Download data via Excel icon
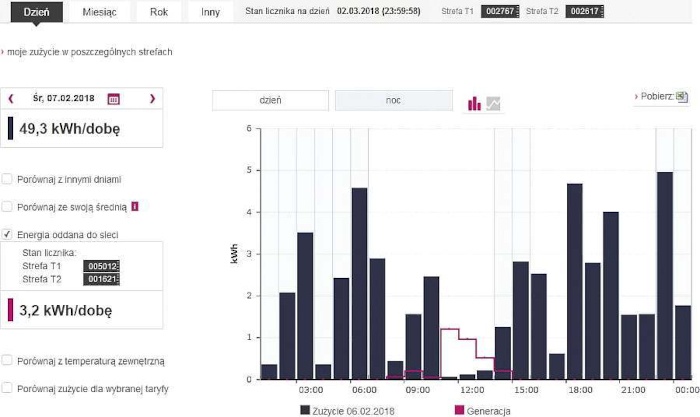Viewport: 700px width, 417px height. [682, 96]
